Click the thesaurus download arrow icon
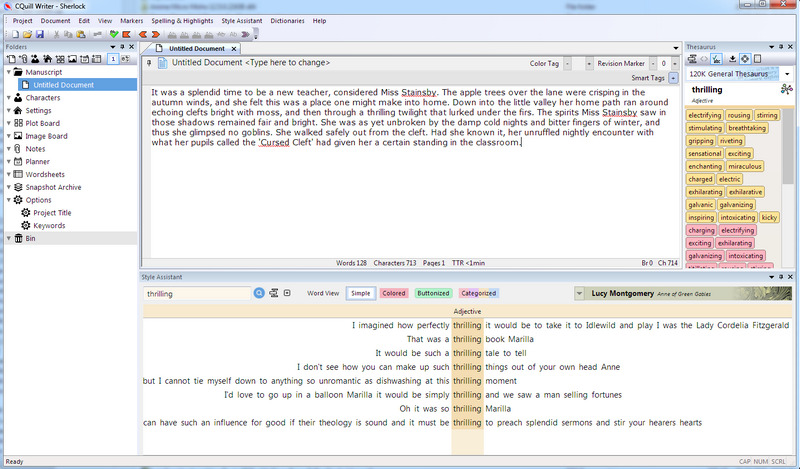The width and height of the screenshot is (800, 469). point(731,58)
